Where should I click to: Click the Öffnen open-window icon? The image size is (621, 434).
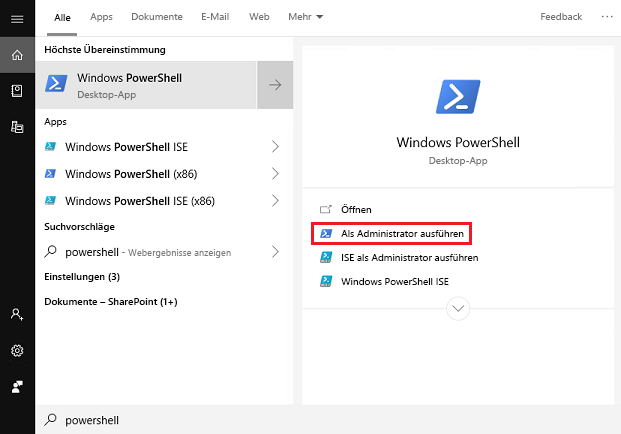326,209
